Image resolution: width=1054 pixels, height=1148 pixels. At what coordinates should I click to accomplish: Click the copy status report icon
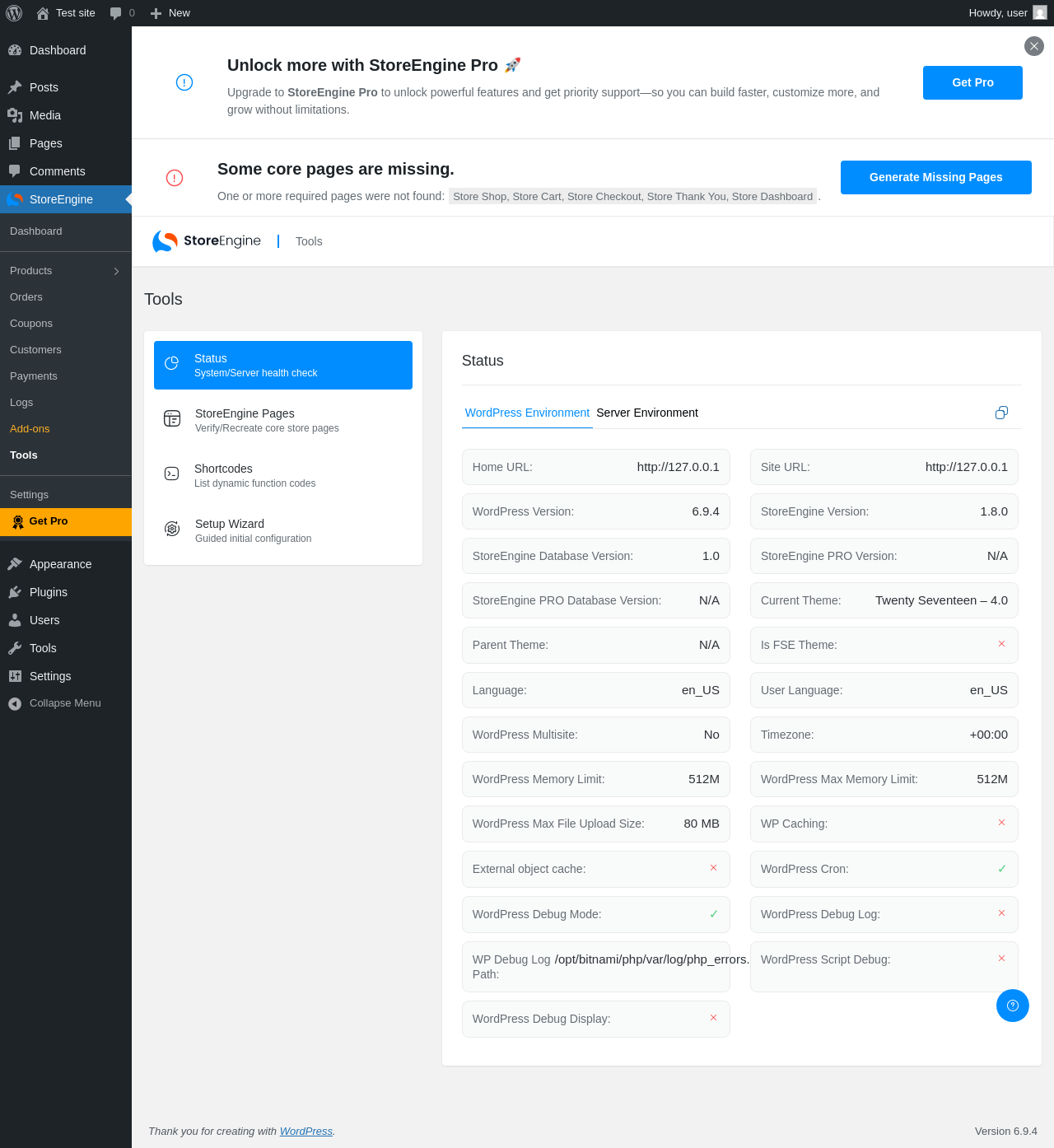tap(1001, 413)
